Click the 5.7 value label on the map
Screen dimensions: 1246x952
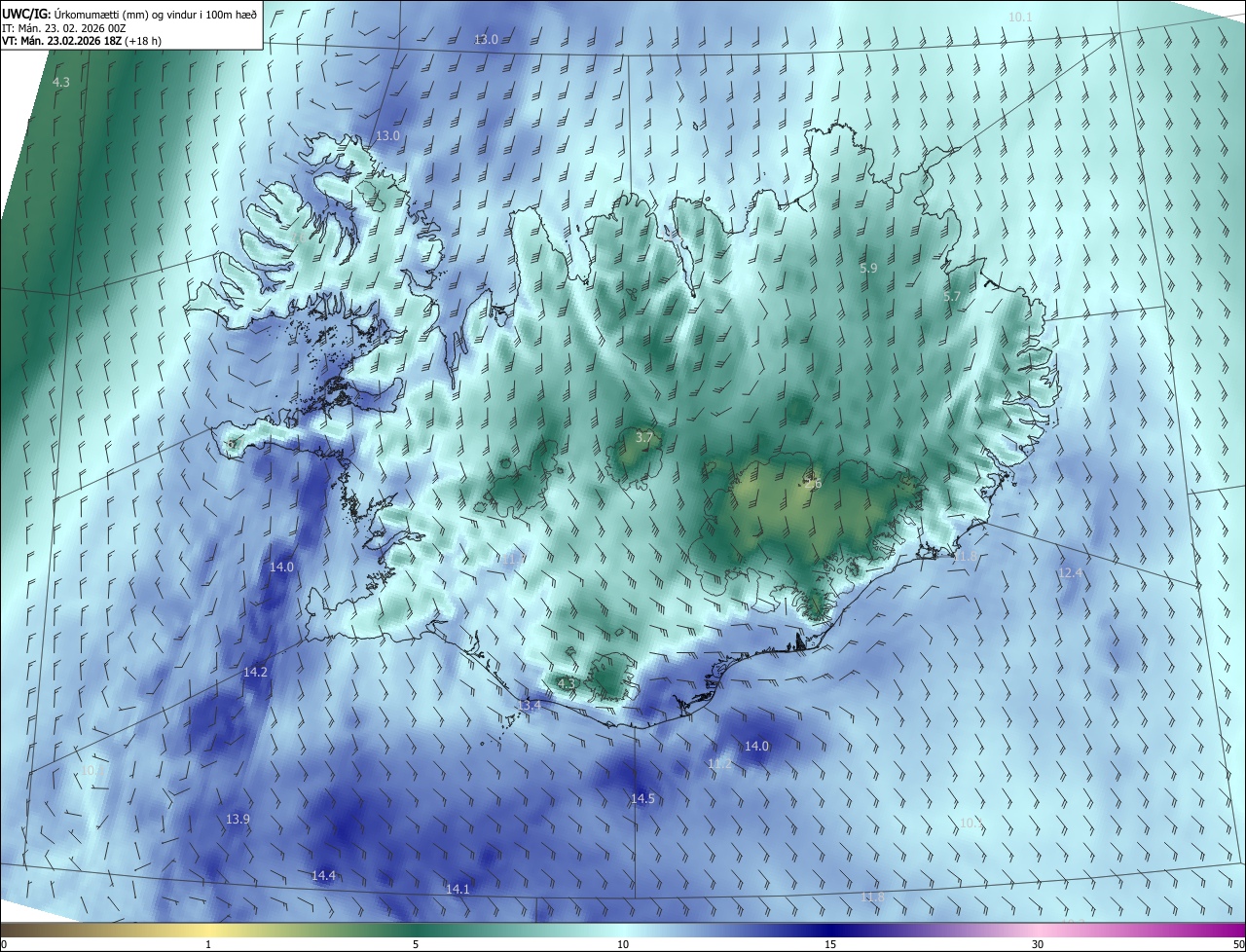pos(952,296)
